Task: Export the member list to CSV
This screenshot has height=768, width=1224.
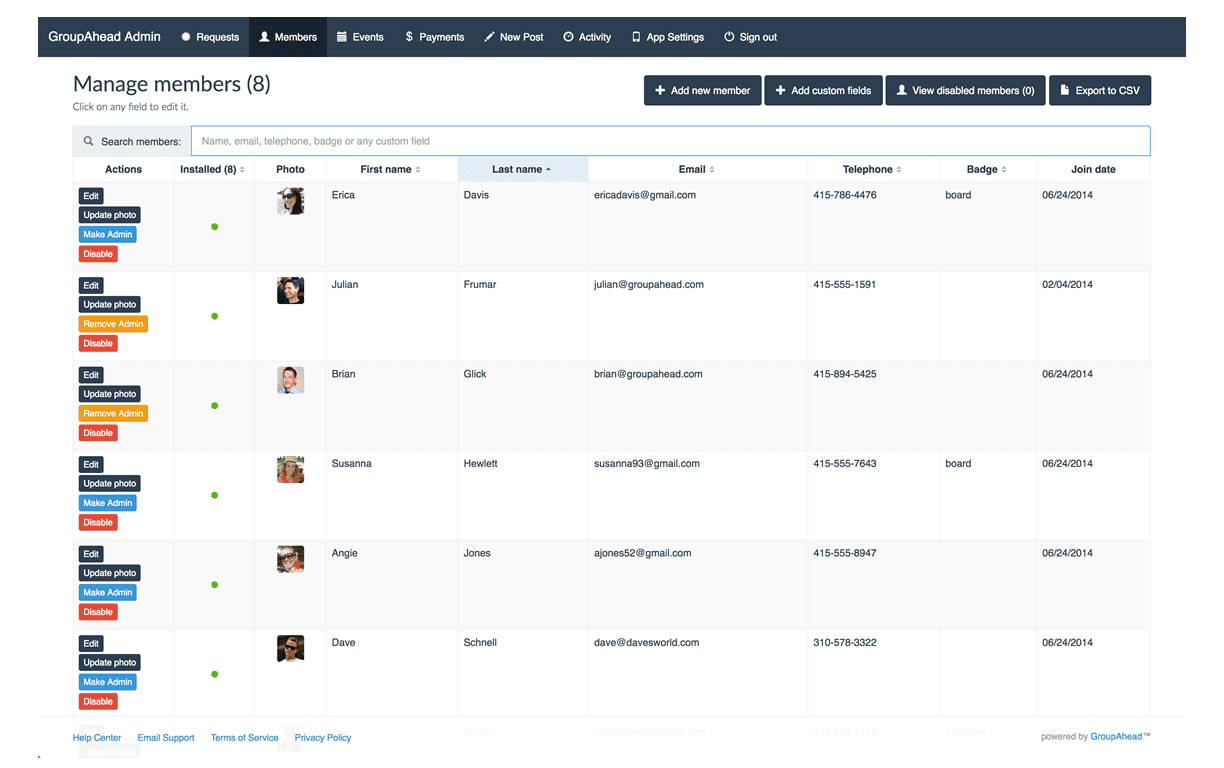Action: (x=1100, y=91)
